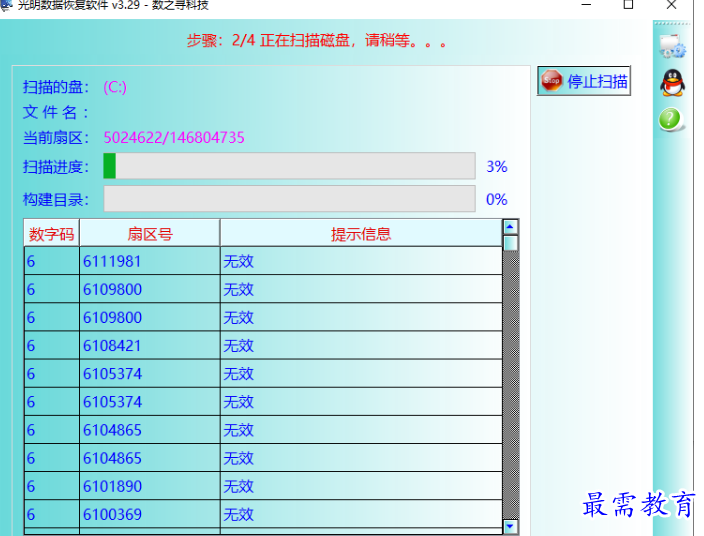Image resolution: width=704 pixels, height=536 pixels.
Task: Click the 构建目录 progress bar
Action: 290,198
